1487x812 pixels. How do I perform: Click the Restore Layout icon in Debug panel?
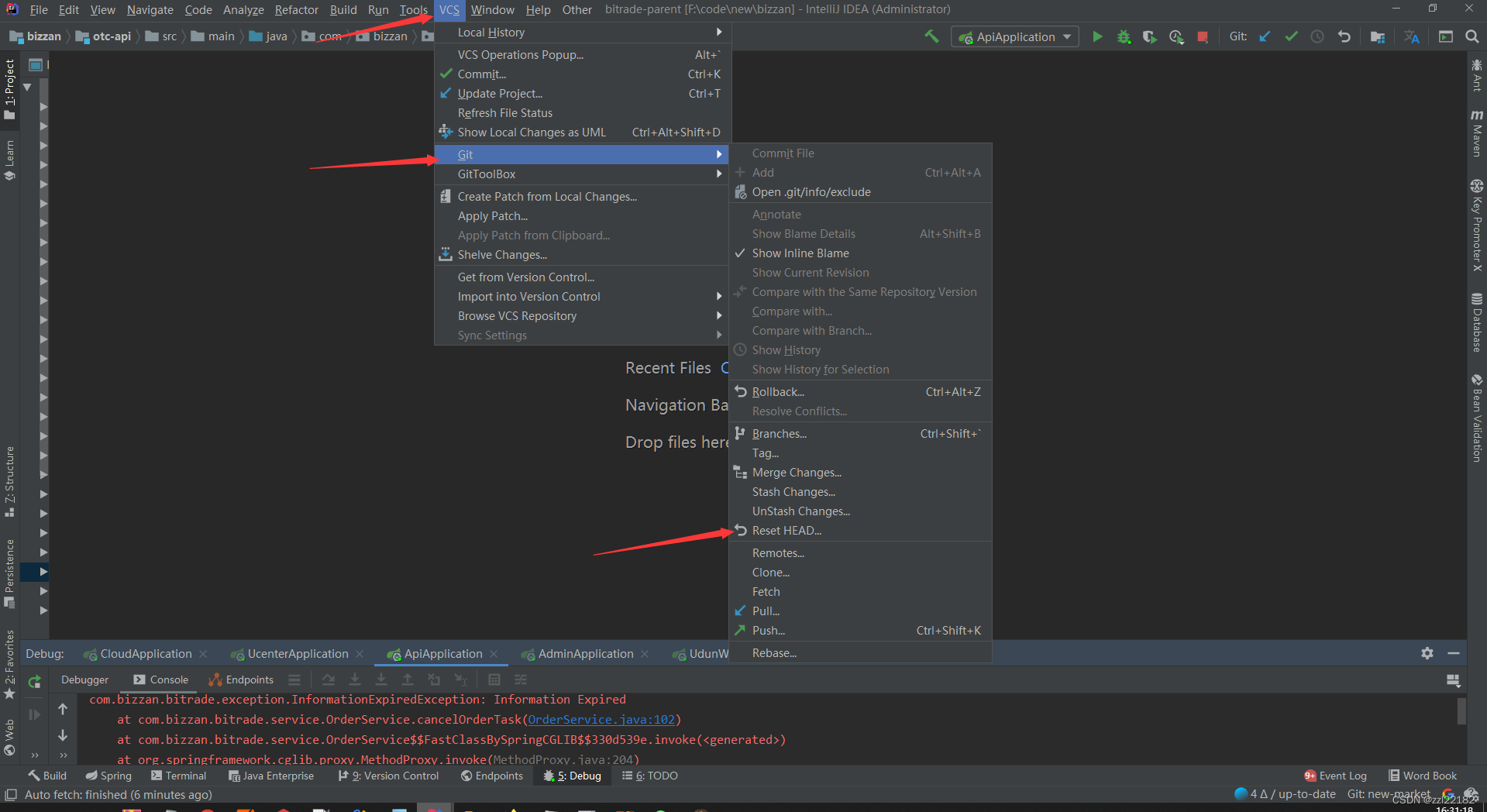pyautogui.click(x=1454, y=680)
